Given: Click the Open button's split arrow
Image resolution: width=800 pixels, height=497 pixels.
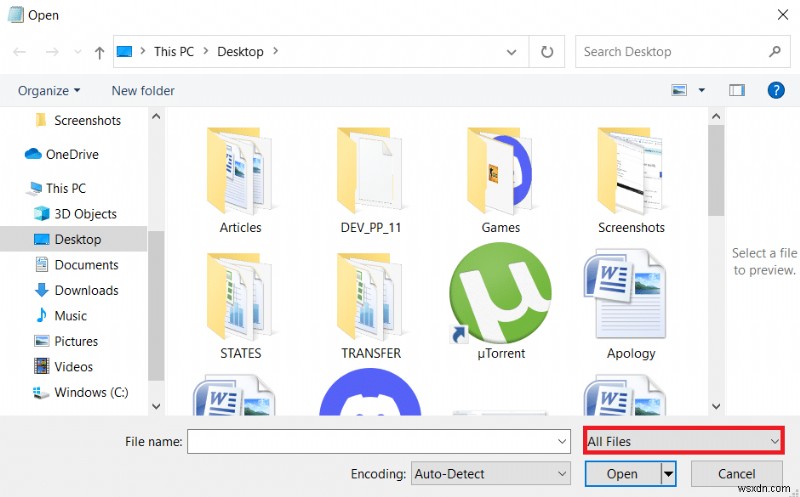Looking at the screenshot, I should [668, 473].
